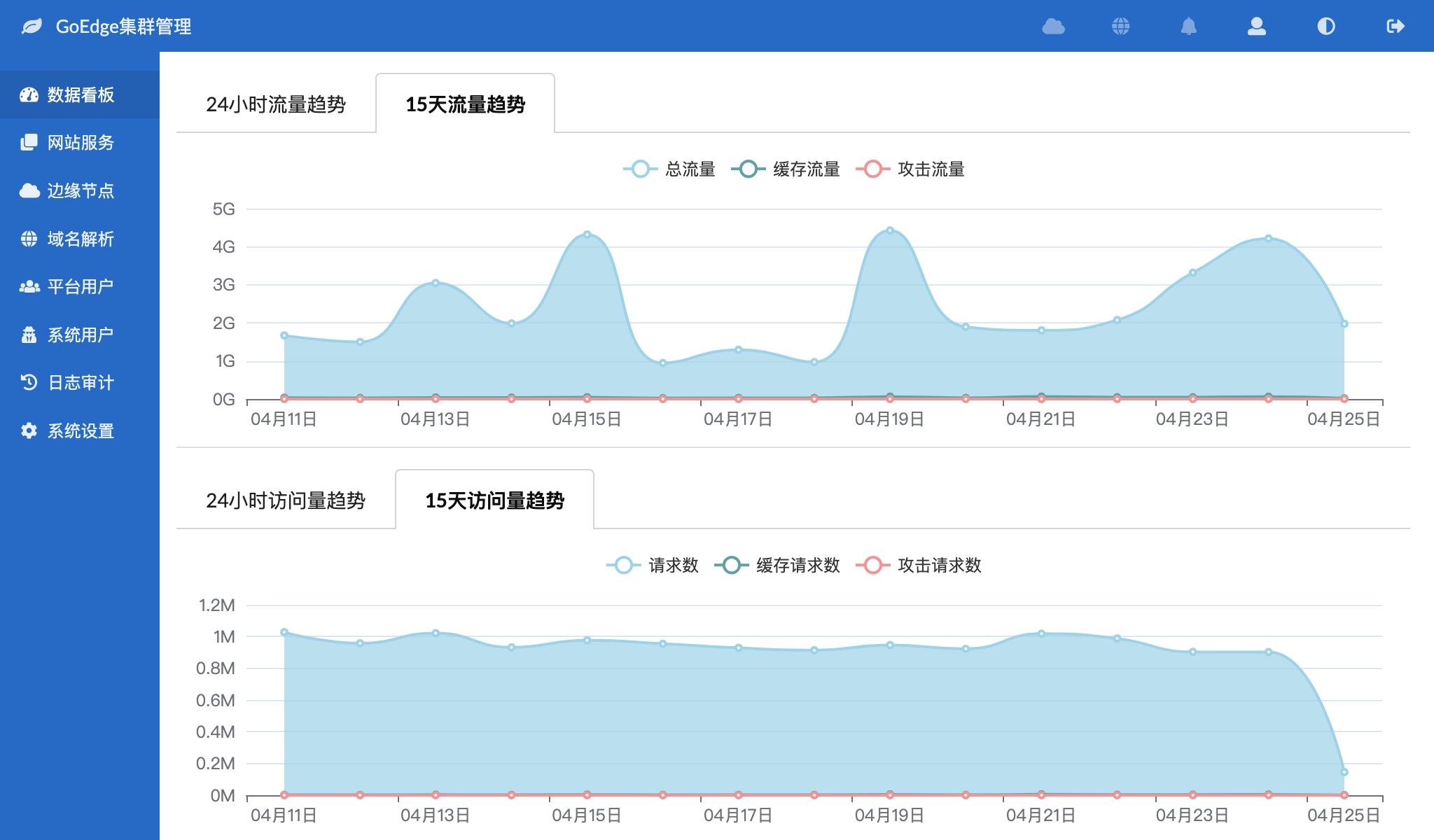1434x840 pixels.
Task: Switch to the 24小时流量趋势 tab
Action: pyautogui.click(x=276, y=104)
